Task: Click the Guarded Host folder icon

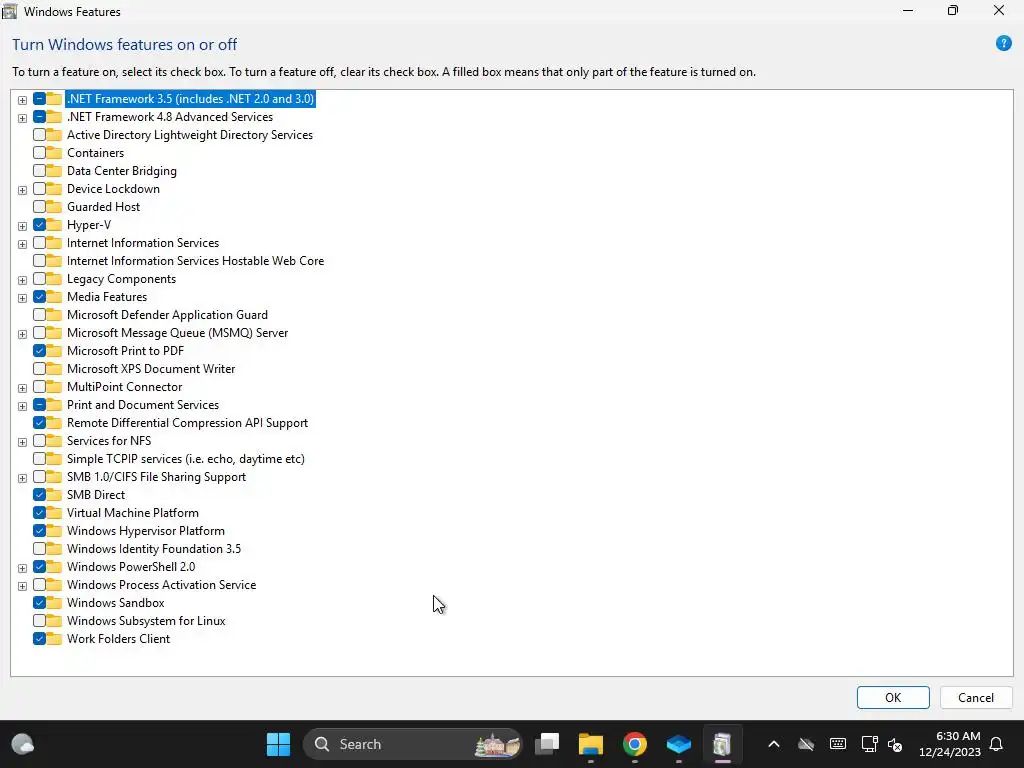Action: [x=54, y=207]
